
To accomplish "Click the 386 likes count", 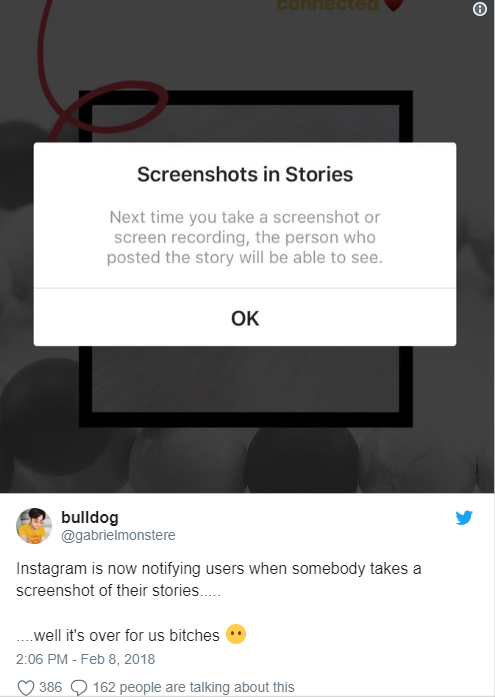I will (50, 687).
